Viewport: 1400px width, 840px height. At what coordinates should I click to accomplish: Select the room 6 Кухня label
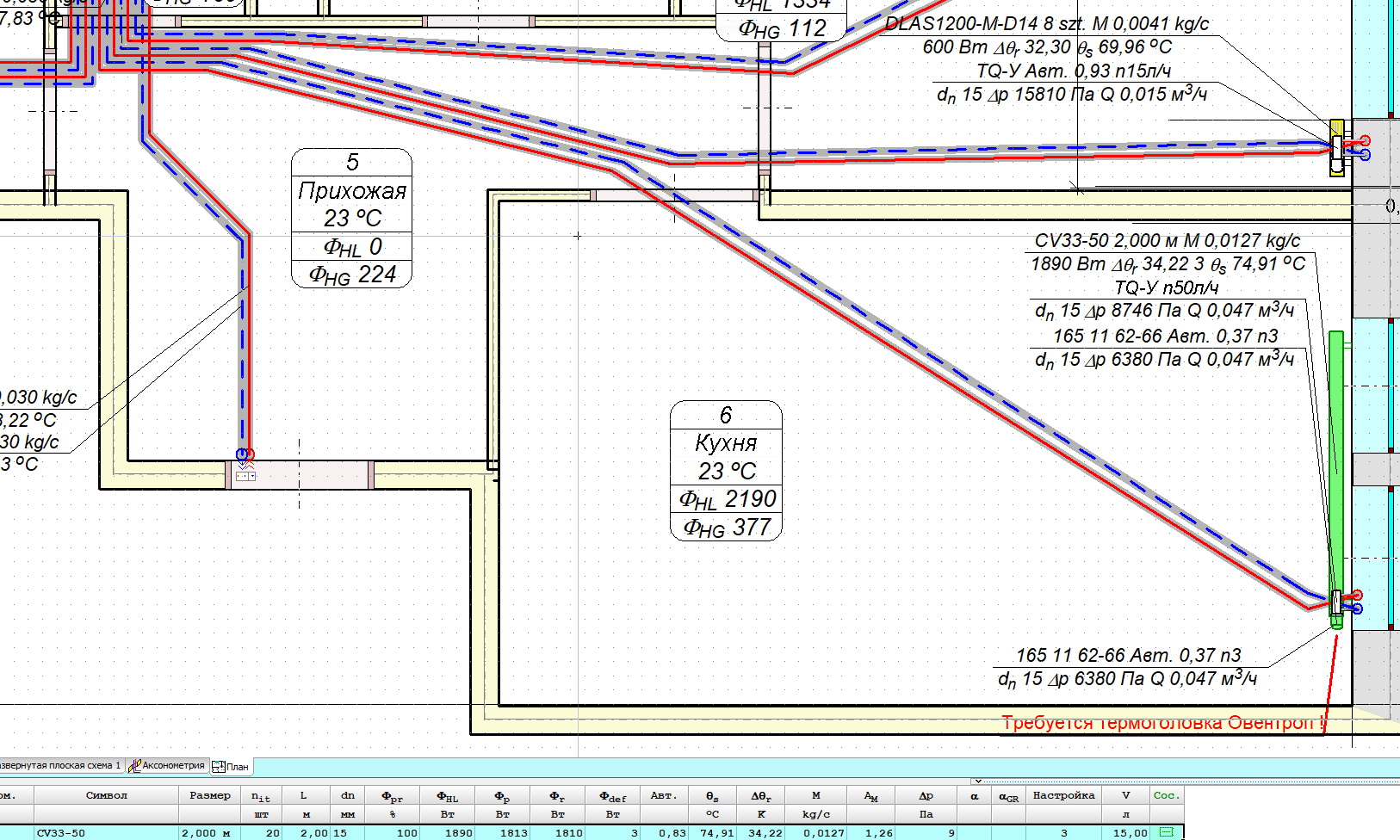coord(726,471)
